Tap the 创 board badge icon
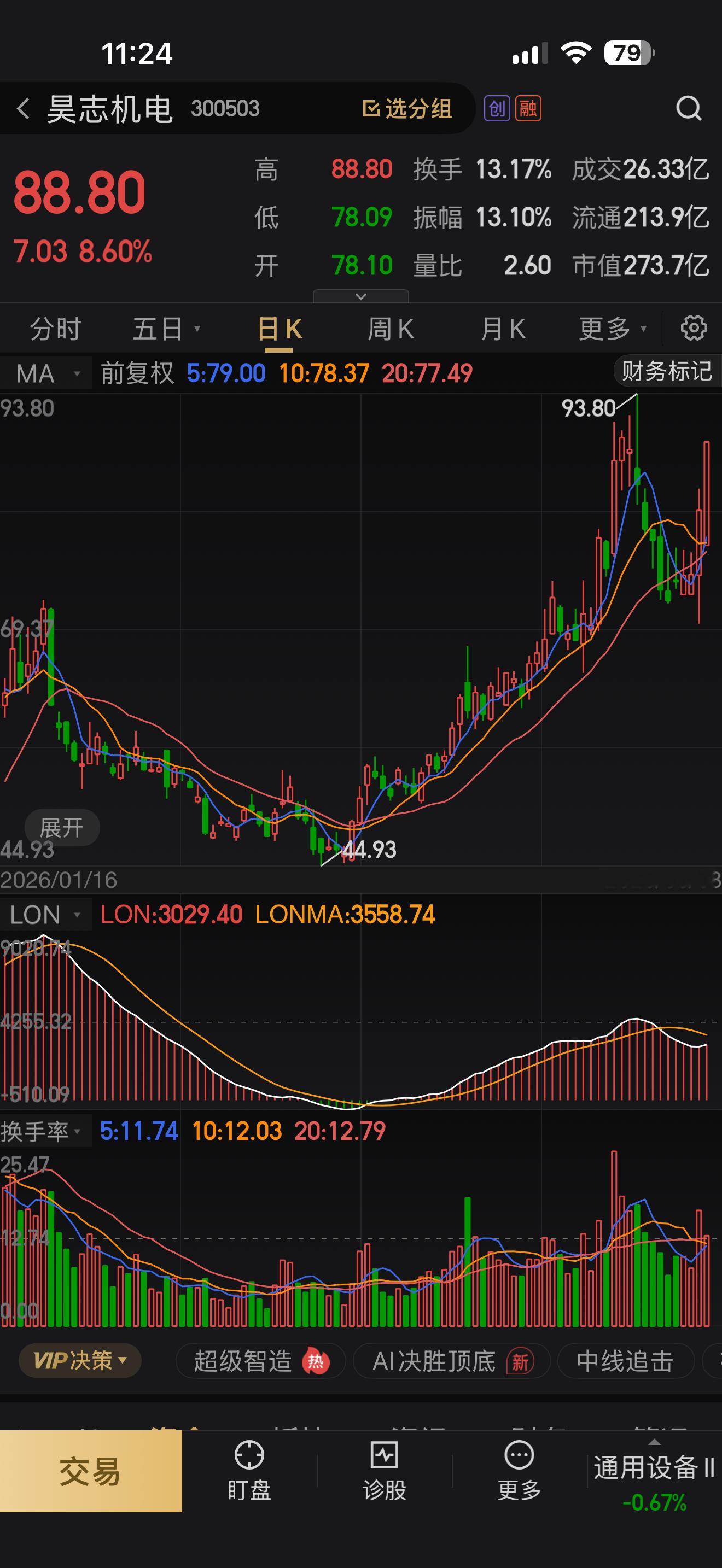Image resolution: width=722 pixels, height=1568 pixels. [x=497, y=108]
